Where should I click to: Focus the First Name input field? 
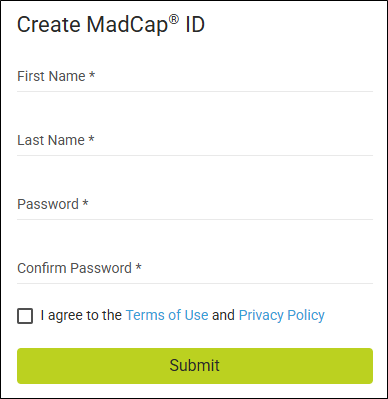pyautogui.click(x=195, y=77)
